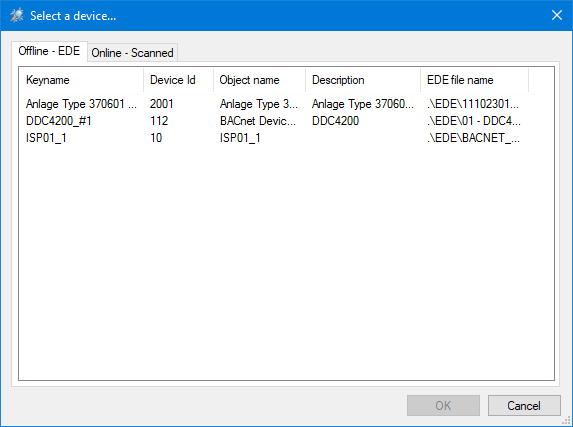Click the .\EDE\BACNET_... file name cell
This screenshot has height=427, width=573.
(473, 138)
